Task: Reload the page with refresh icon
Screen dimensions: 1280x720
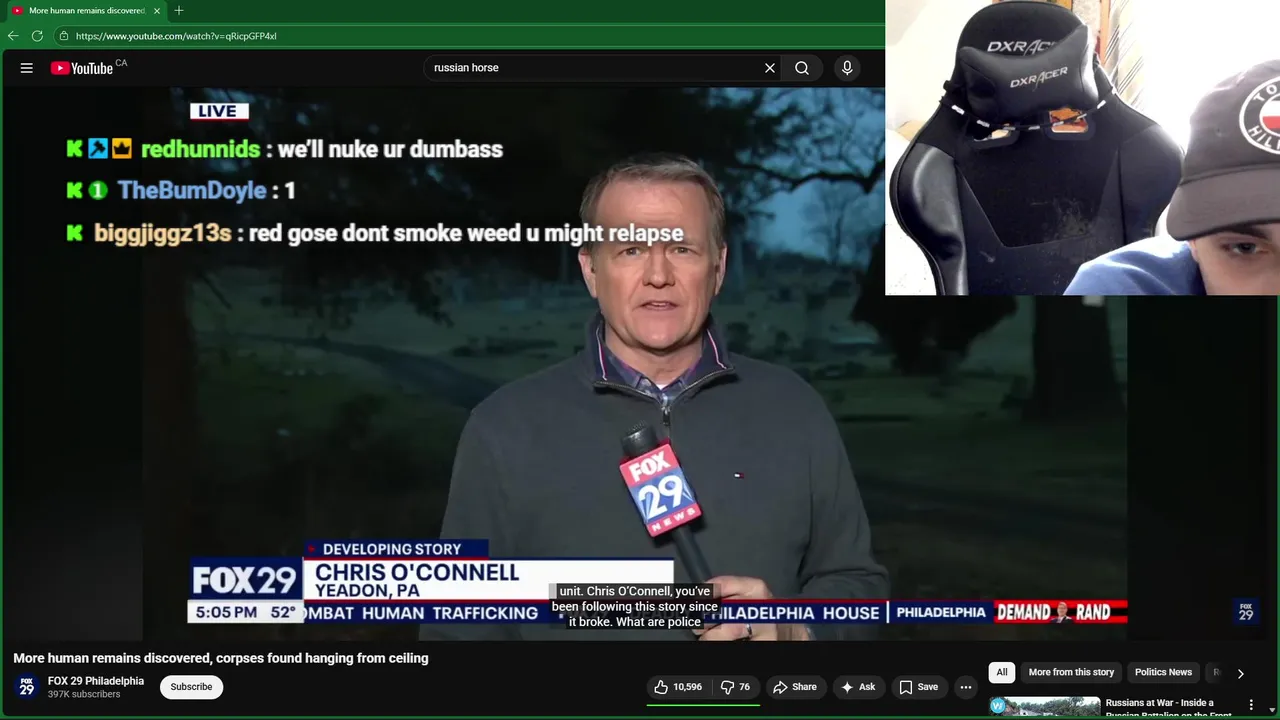Action: pos(37,36)
